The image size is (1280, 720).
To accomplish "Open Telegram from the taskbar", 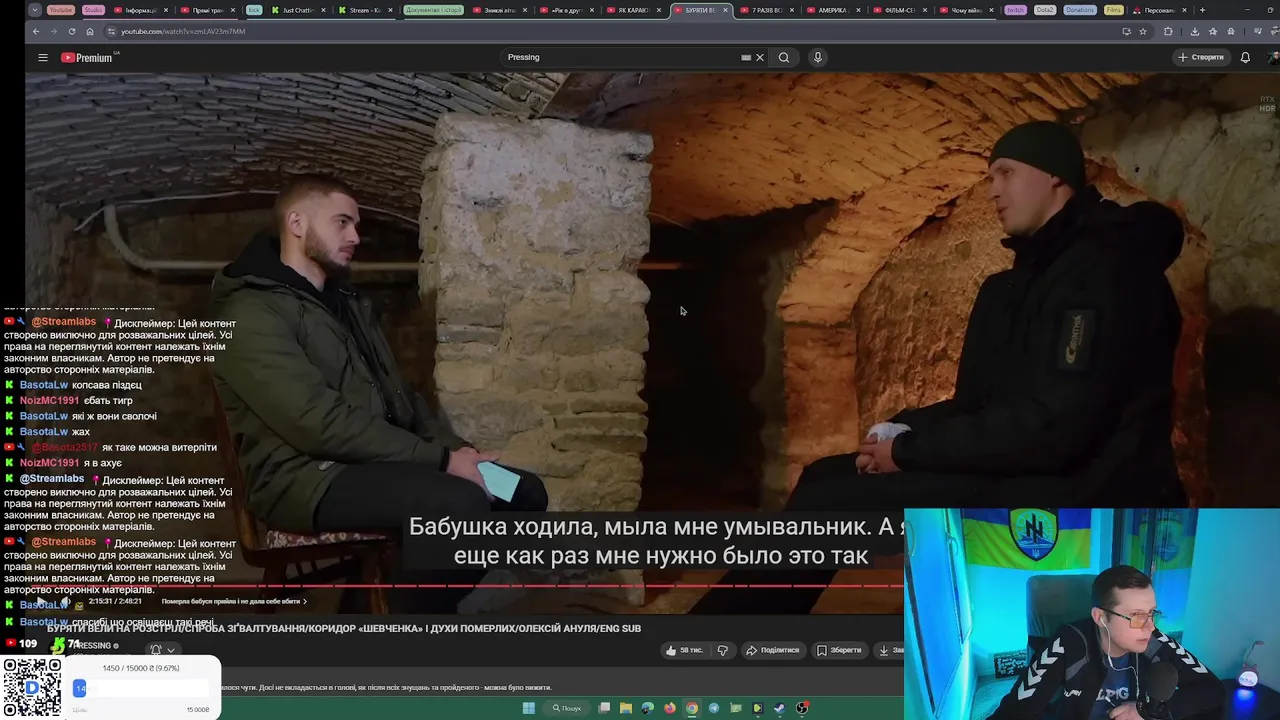I will pyautogui.click(x=714, y=708).
